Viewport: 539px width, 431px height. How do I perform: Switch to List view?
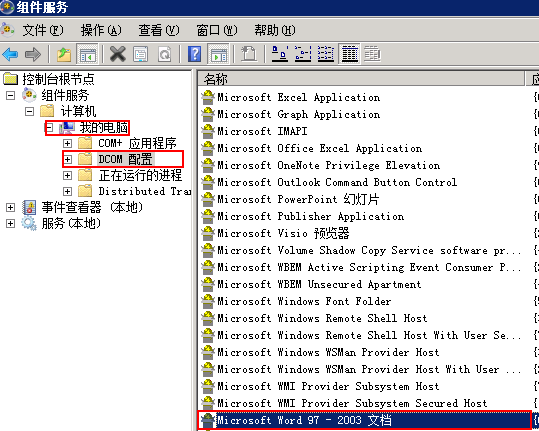[326, 54]
